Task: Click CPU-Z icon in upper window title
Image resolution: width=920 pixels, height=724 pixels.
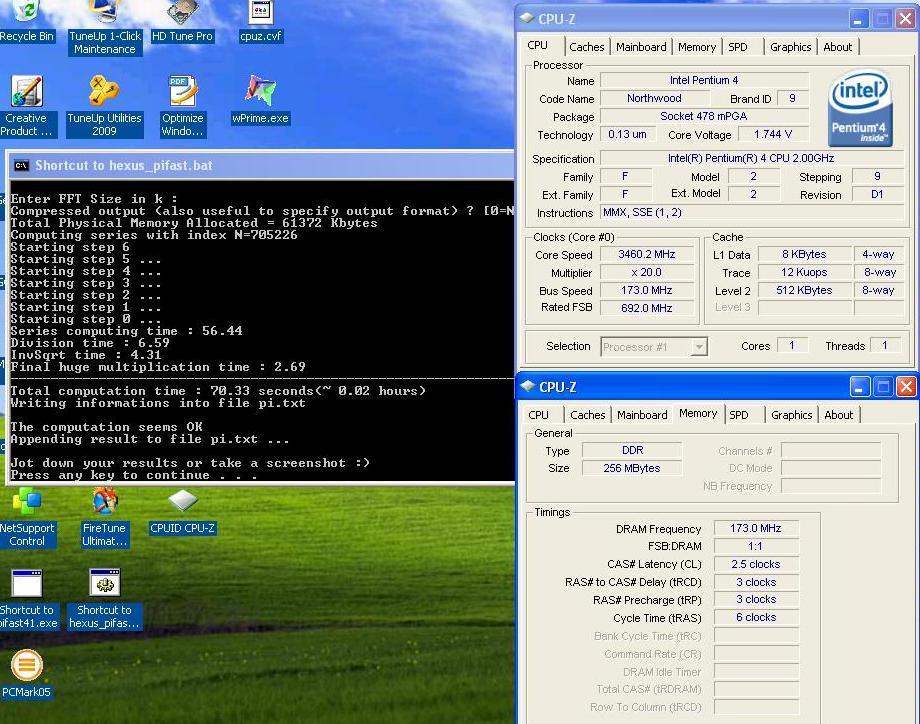Action: 527,18
